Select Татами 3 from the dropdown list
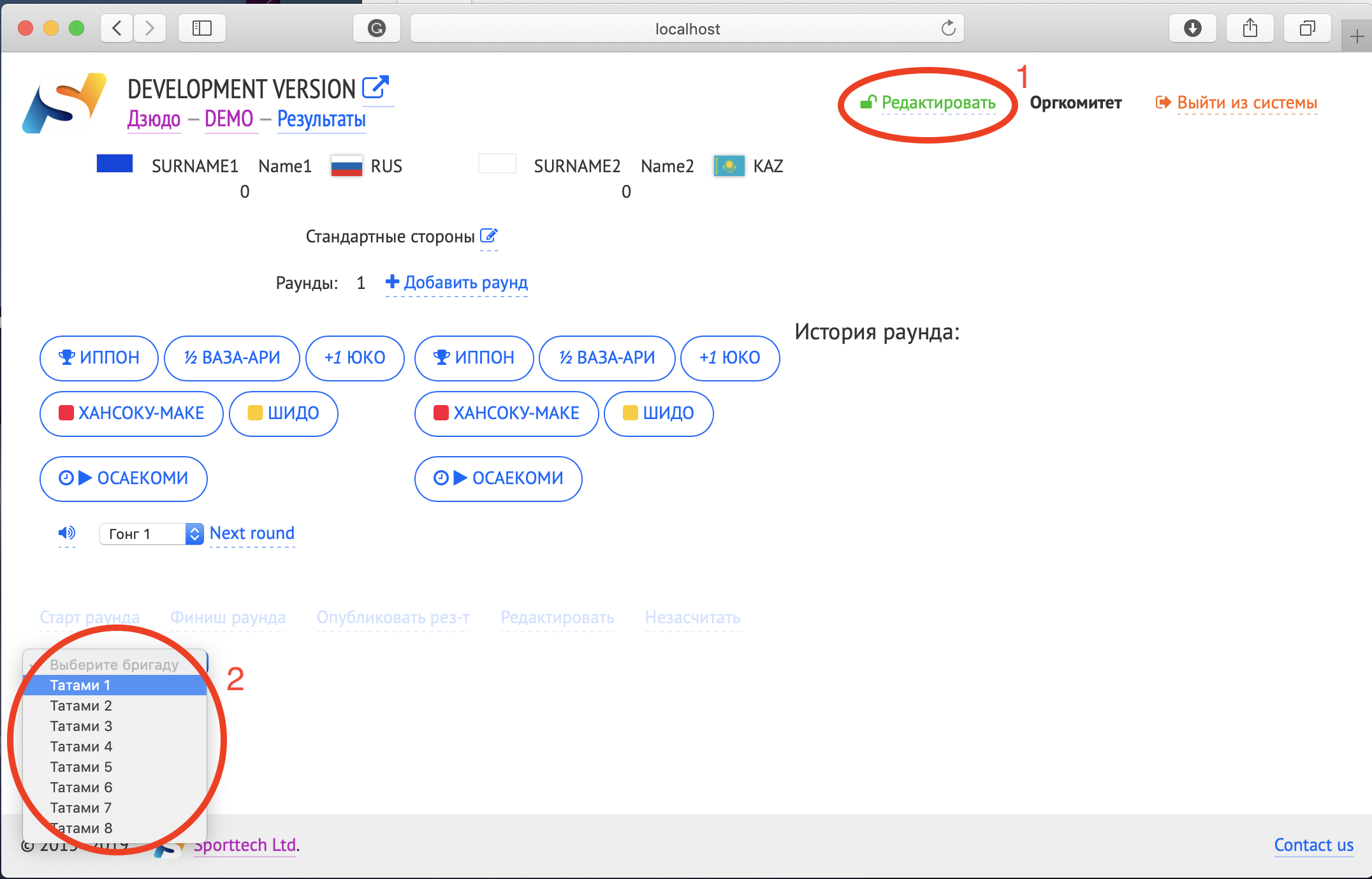 pyautogui.click(x=81, y=726)
